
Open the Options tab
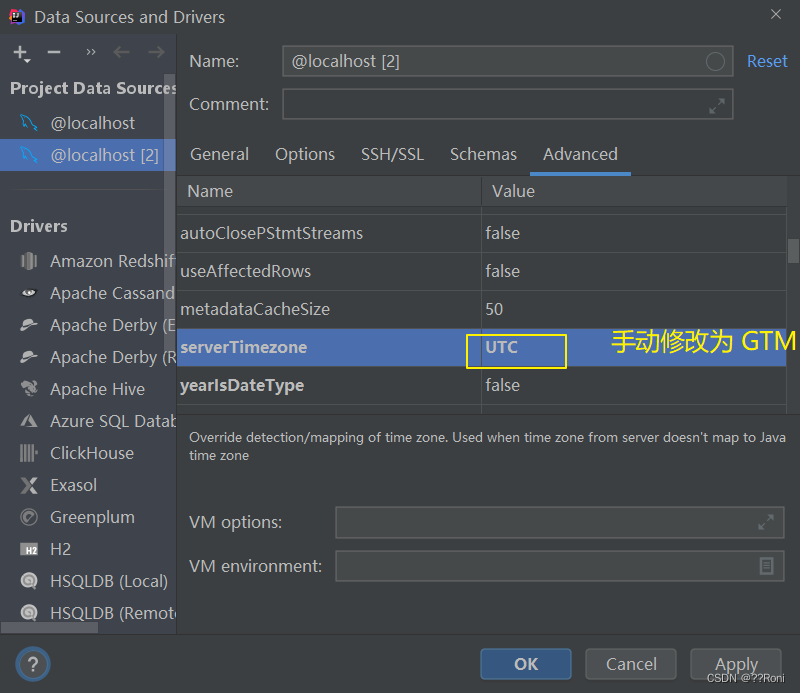[x=305, y=154]
